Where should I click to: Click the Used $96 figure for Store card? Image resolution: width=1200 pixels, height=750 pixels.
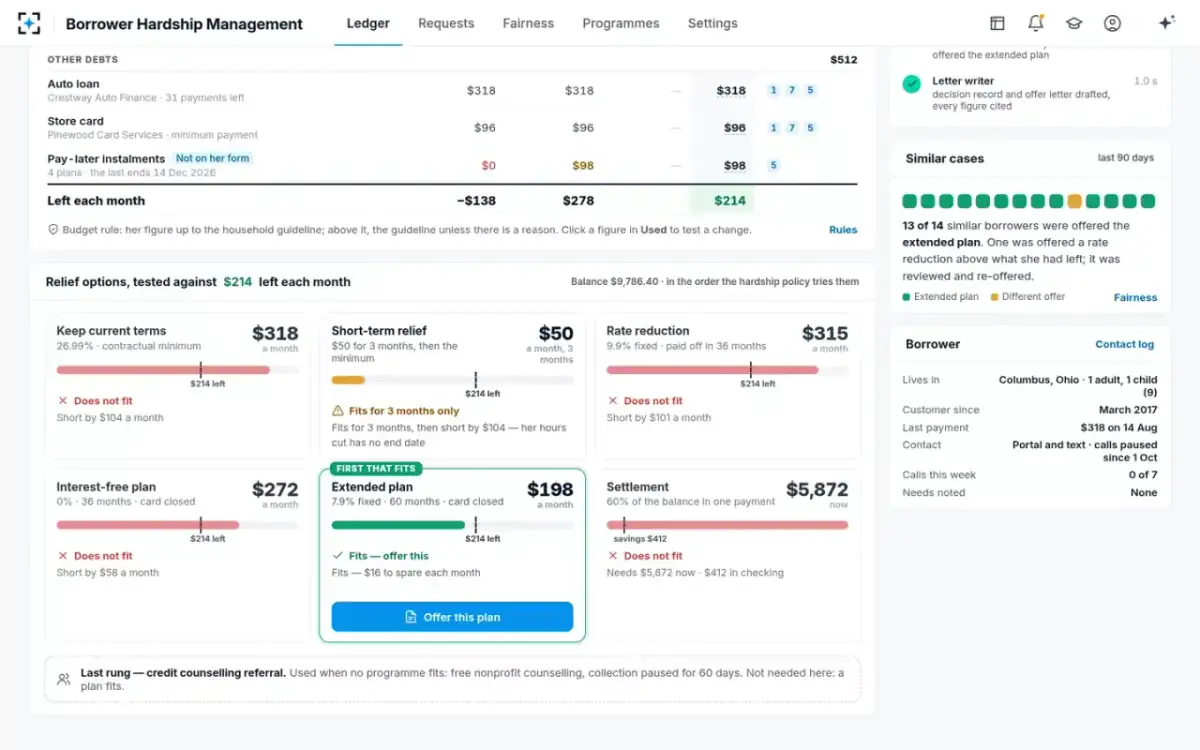click(735, 128)
